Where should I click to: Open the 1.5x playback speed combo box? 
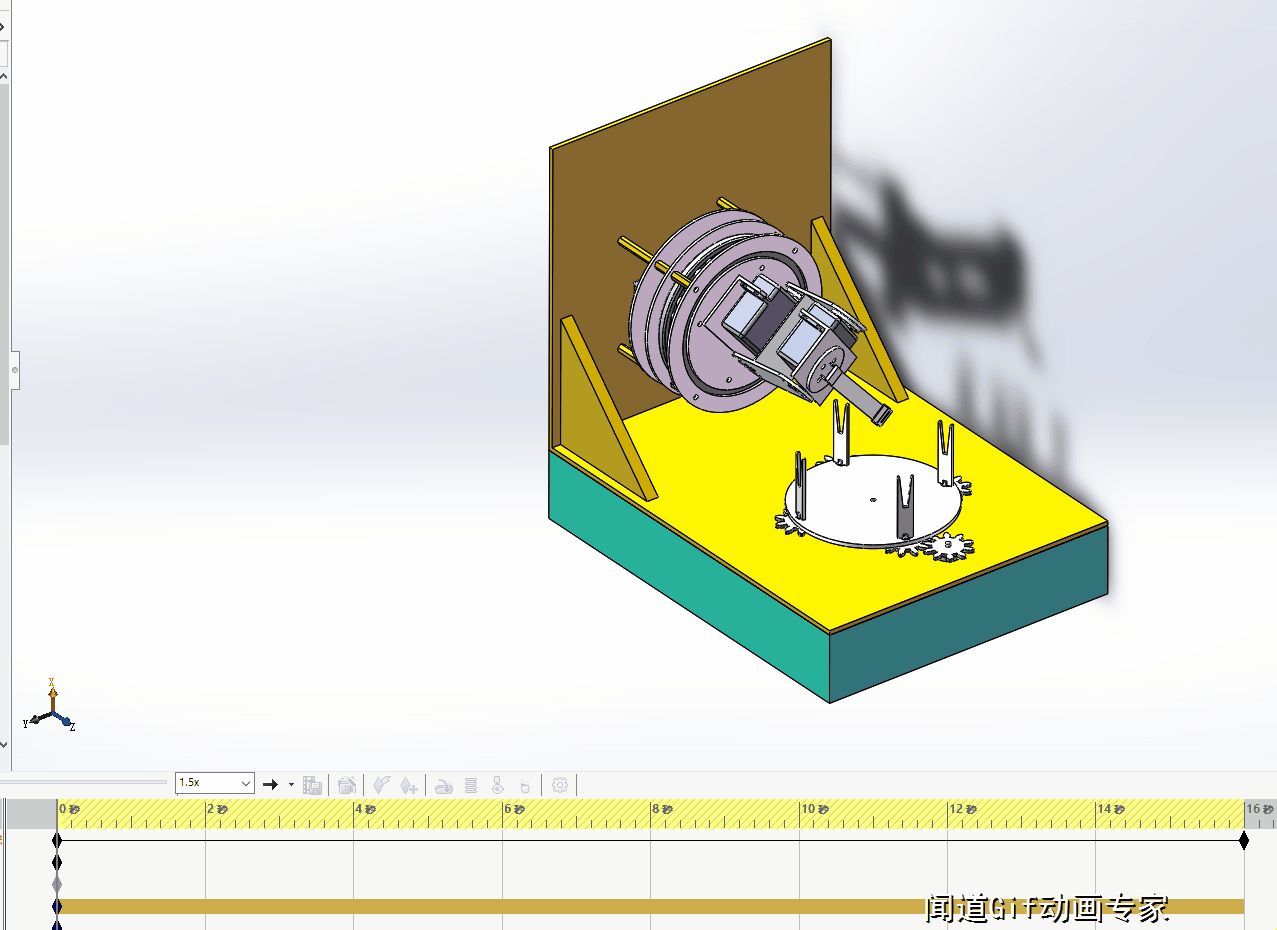215,783
